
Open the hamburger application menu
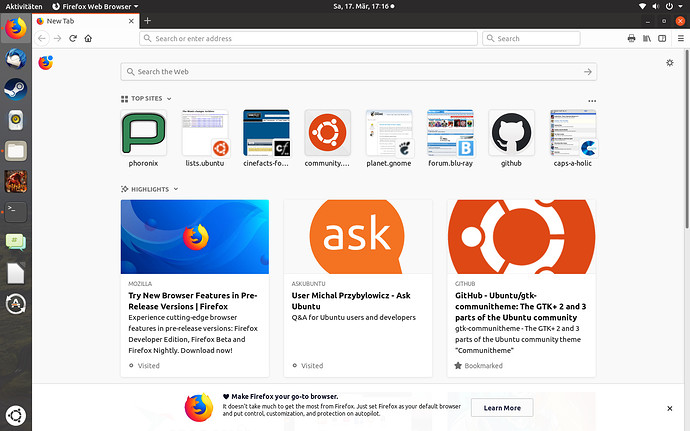[x=681, y=38]
